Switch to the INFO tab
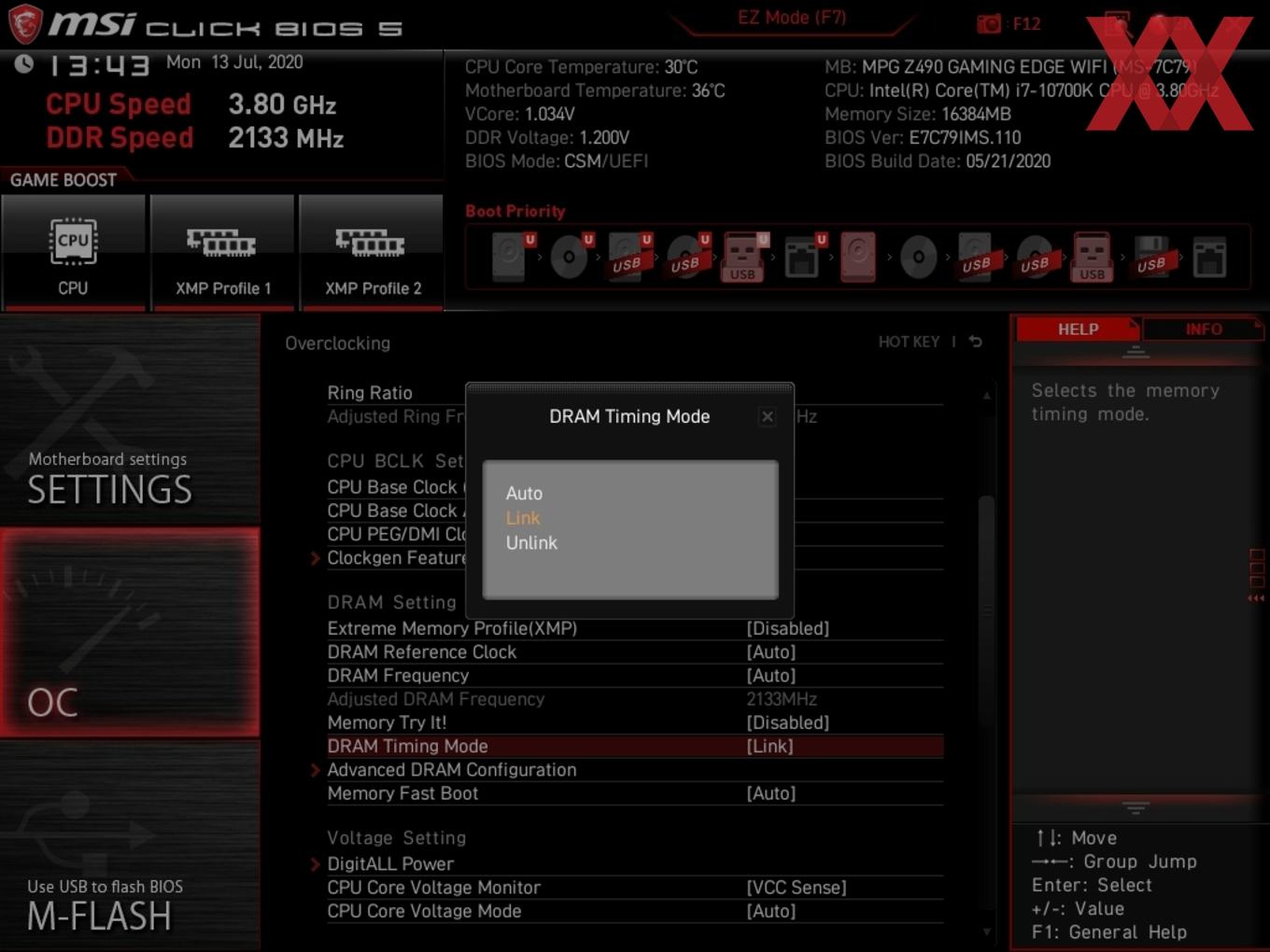The image size is (1270, 952). pos(1203,329)
